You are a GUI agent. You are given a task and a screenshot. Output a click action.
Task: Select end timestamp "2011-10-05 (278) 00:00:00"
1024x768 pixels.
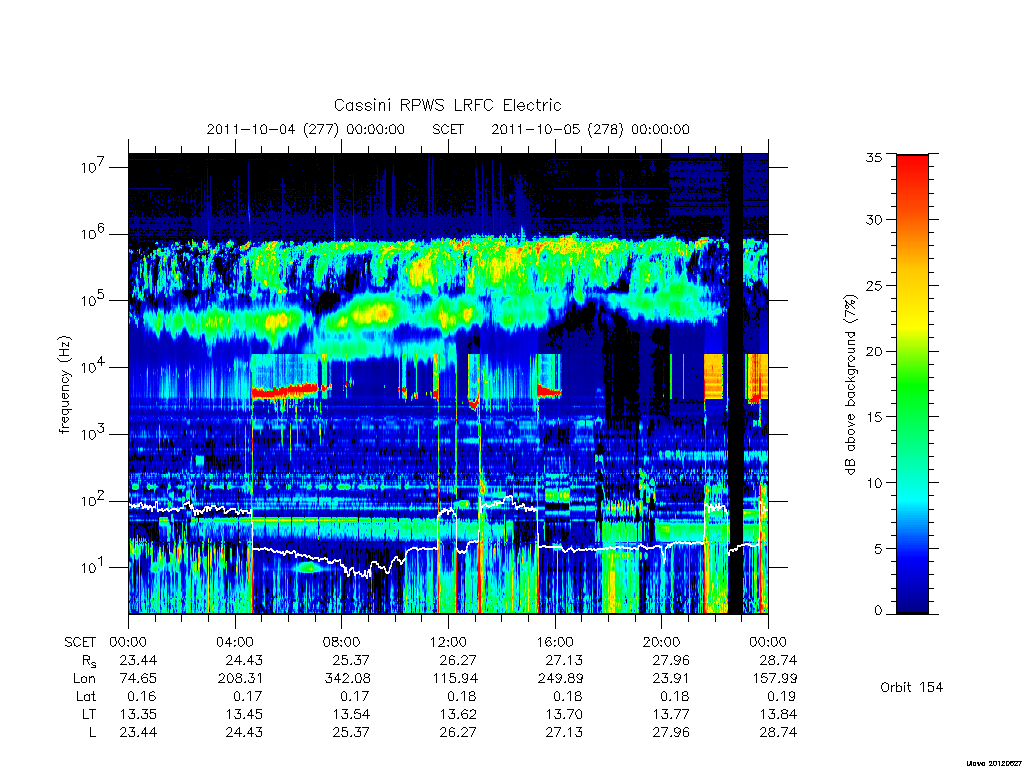[590, 129]
